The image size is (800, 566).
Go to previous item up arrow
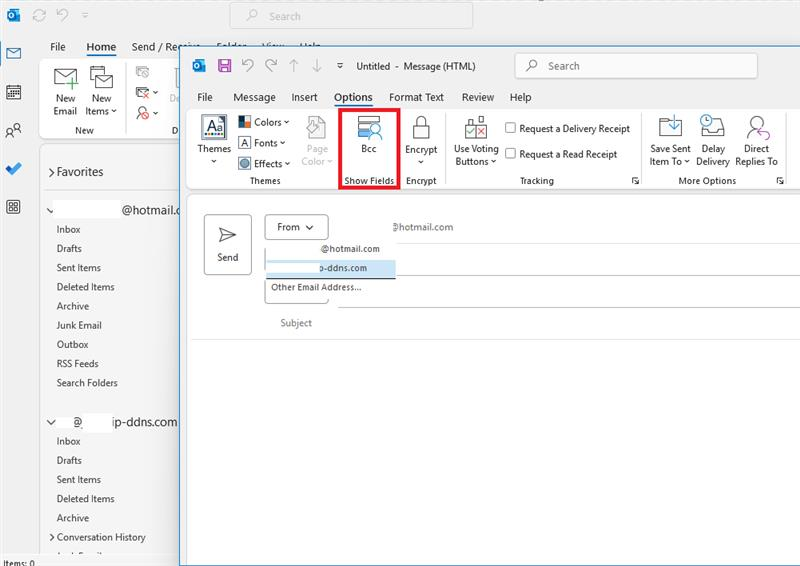[294, 65]
